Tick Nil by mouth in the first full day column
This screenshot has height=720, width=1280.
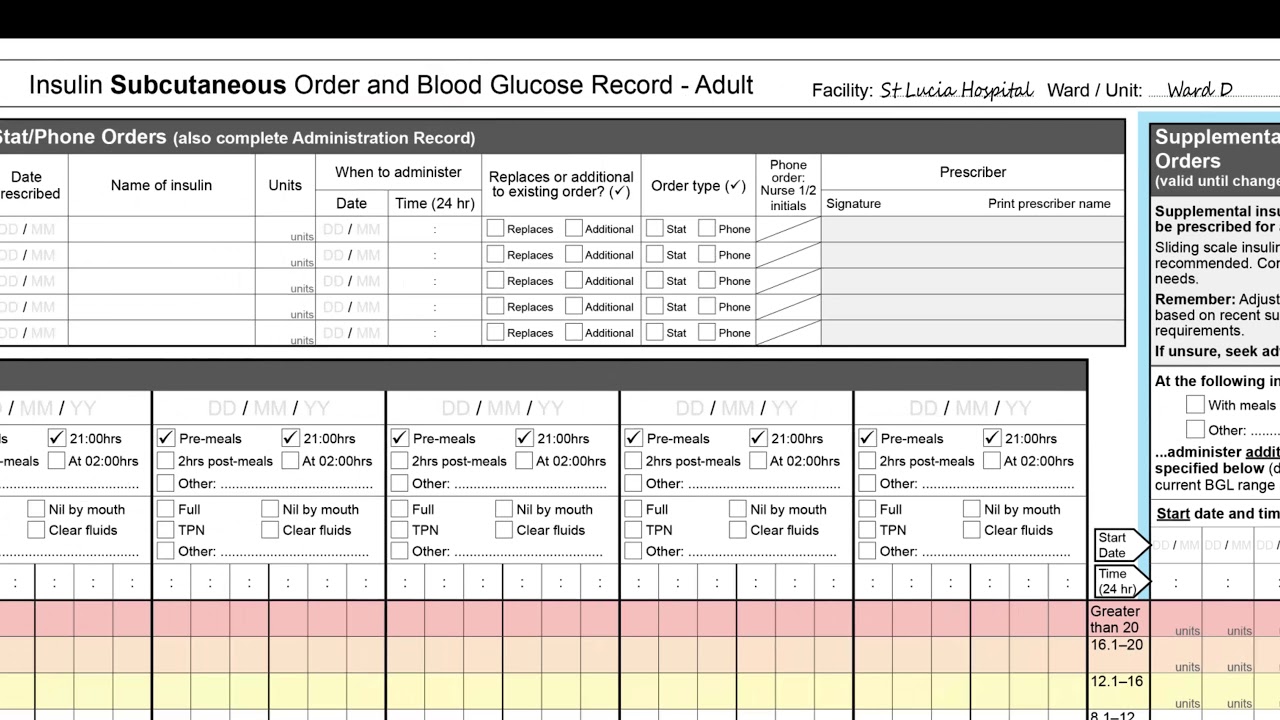(270, 509)
